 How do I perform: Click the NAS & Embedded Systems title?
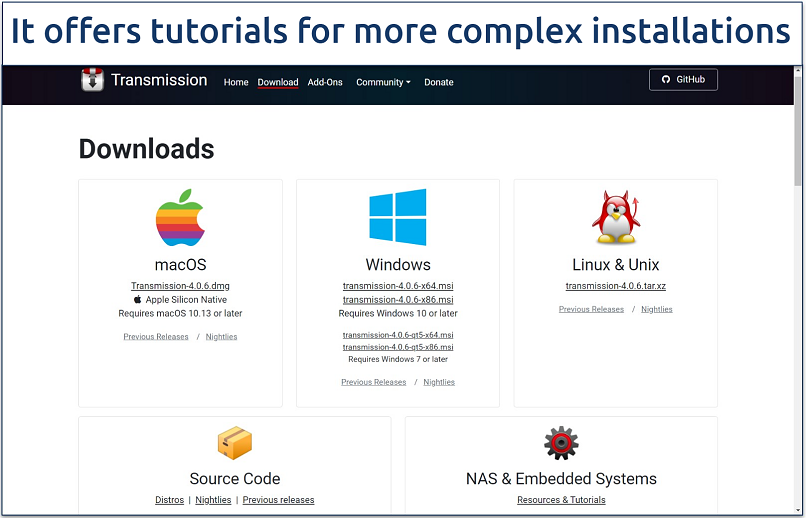[561, 478]
